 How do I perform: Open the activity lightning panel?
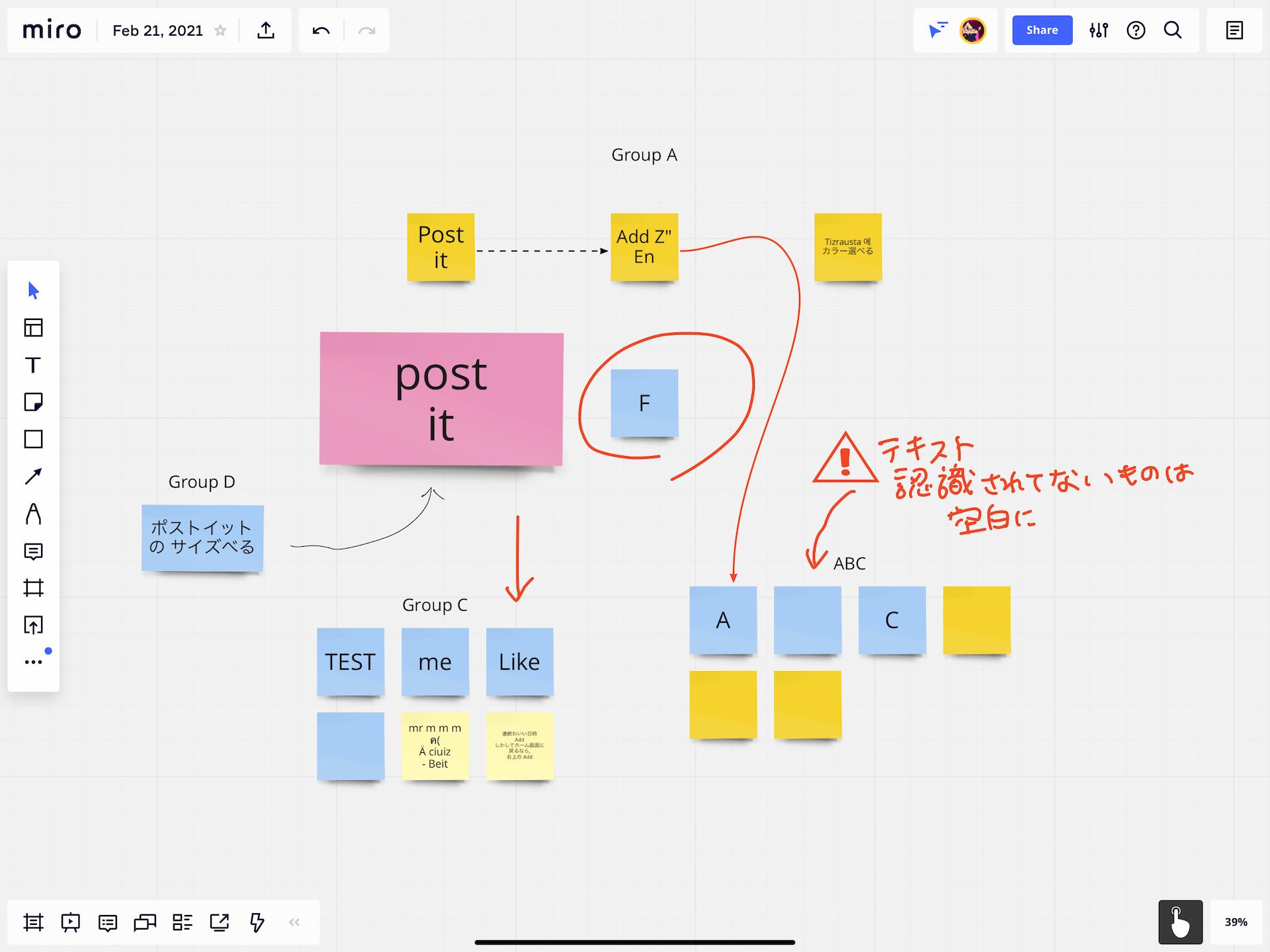[x=257, y=922]
